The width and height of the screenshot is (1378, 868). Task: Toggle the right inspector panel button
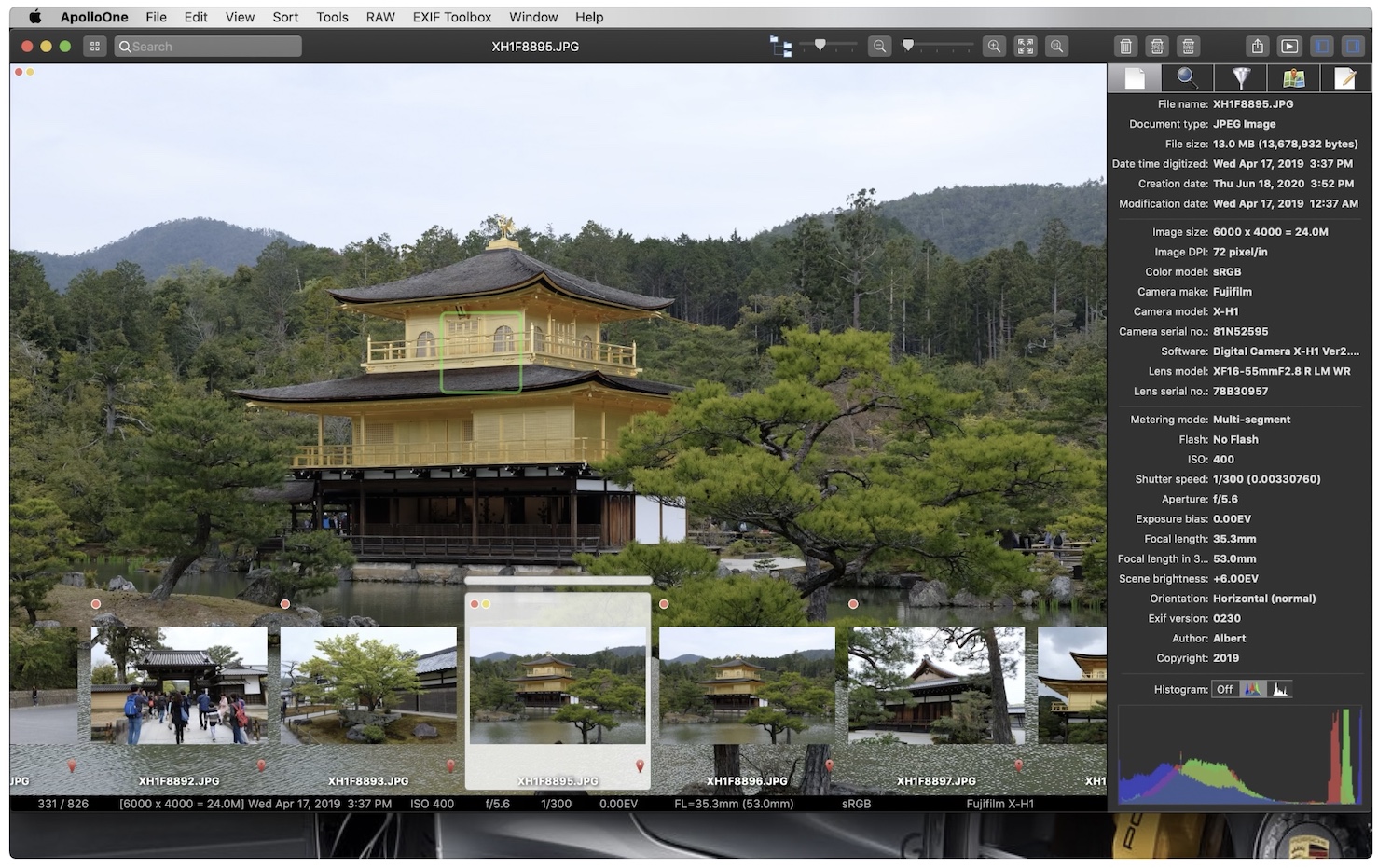(x=1352, y=47)
